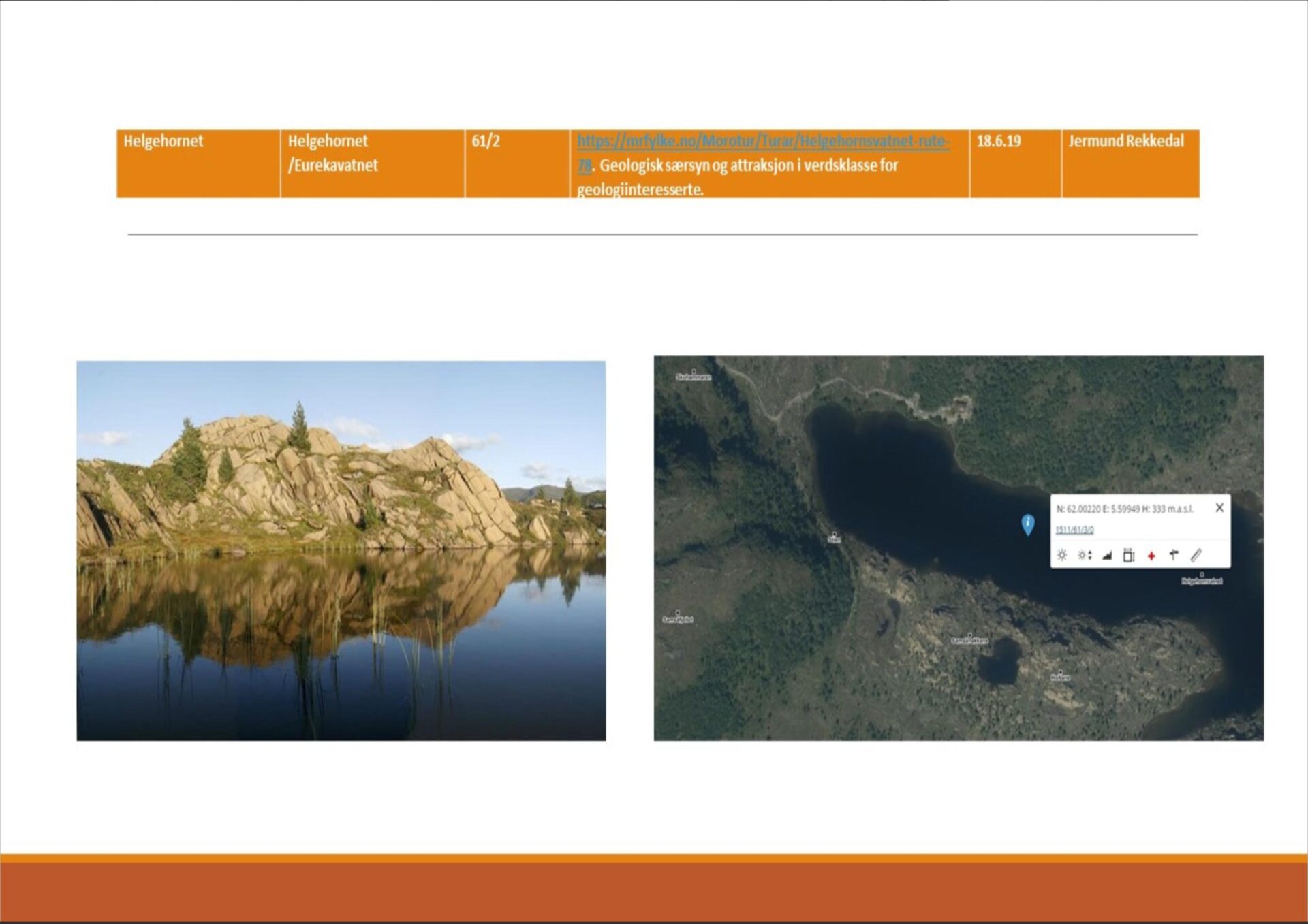Click the Helgehornsvatnet place label on map

click(1202, 581)
